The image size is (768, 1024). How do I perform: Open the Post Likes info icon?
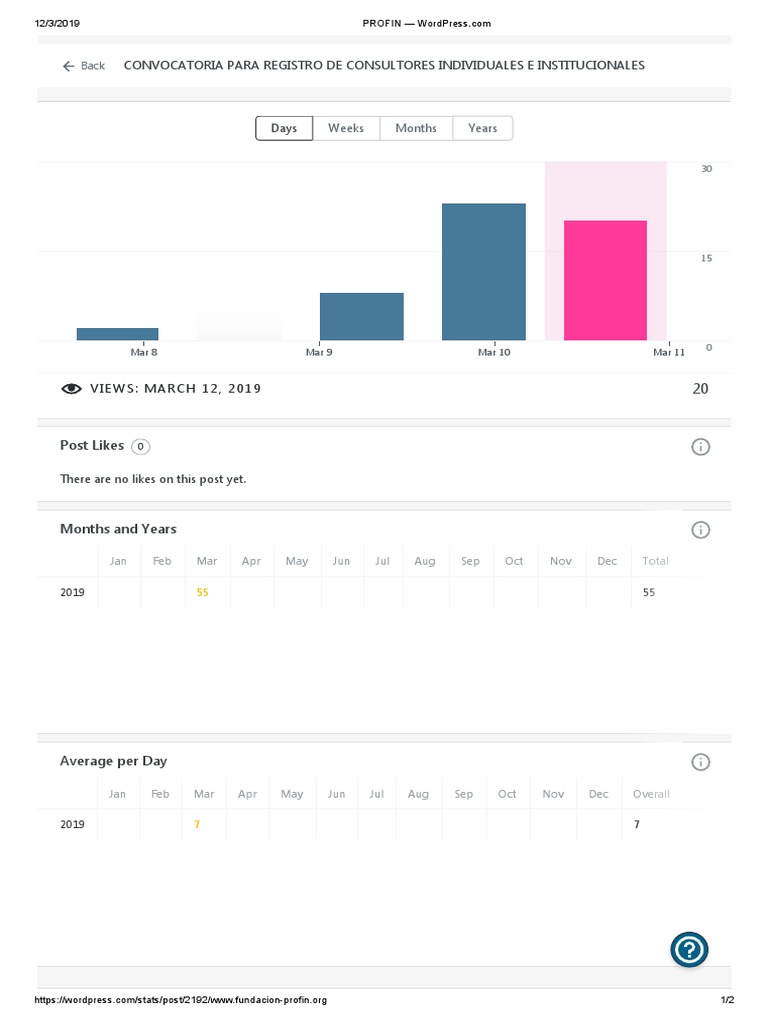click(x=700, y=447)
